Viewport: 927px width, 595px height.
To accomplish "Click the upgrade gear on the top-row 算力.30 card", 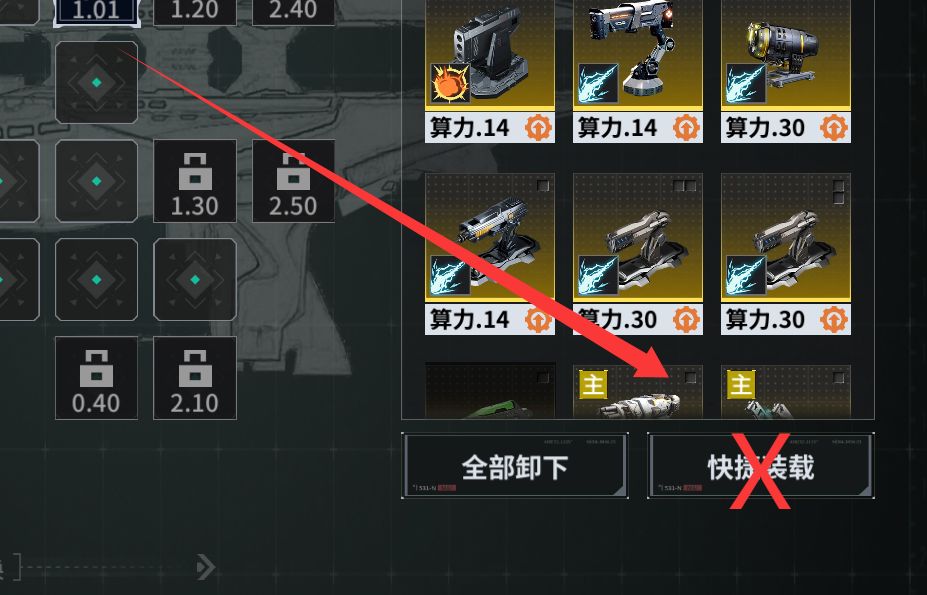I will coord(834,127).
